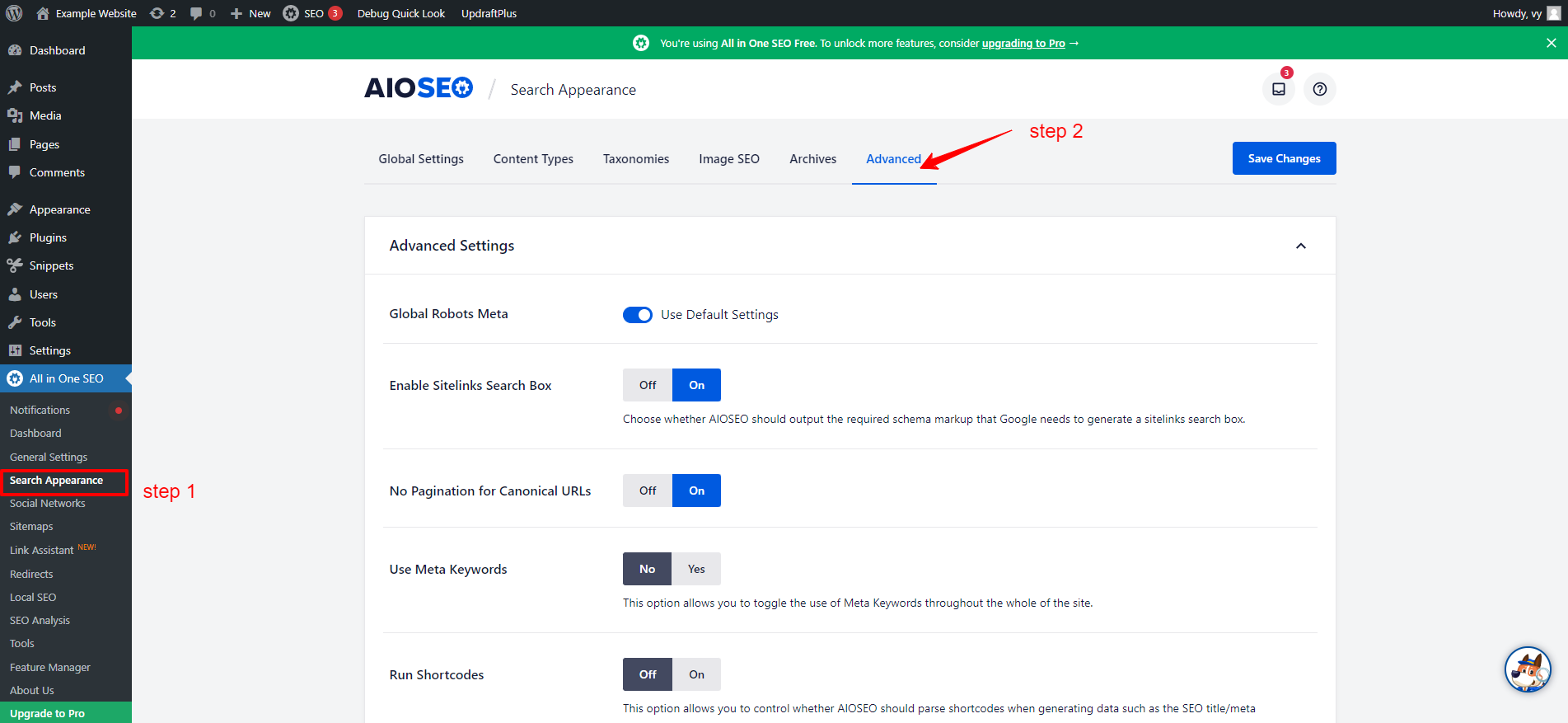
Task: Open UpdraftPlus admin bar menu
Action: click(489, 13)
